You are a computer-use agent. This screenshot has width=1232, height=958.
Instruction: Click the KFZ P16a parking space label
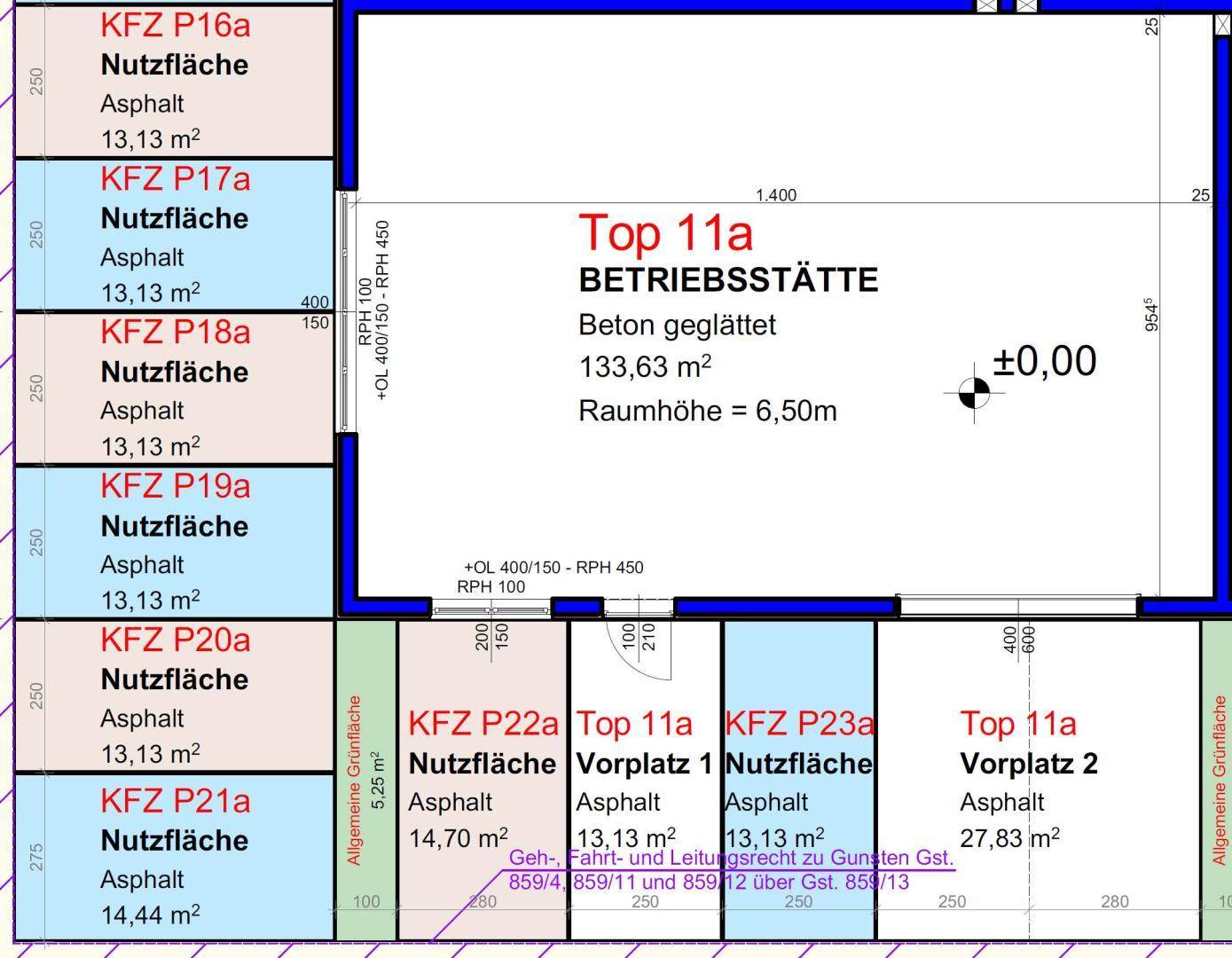(175, 25)
